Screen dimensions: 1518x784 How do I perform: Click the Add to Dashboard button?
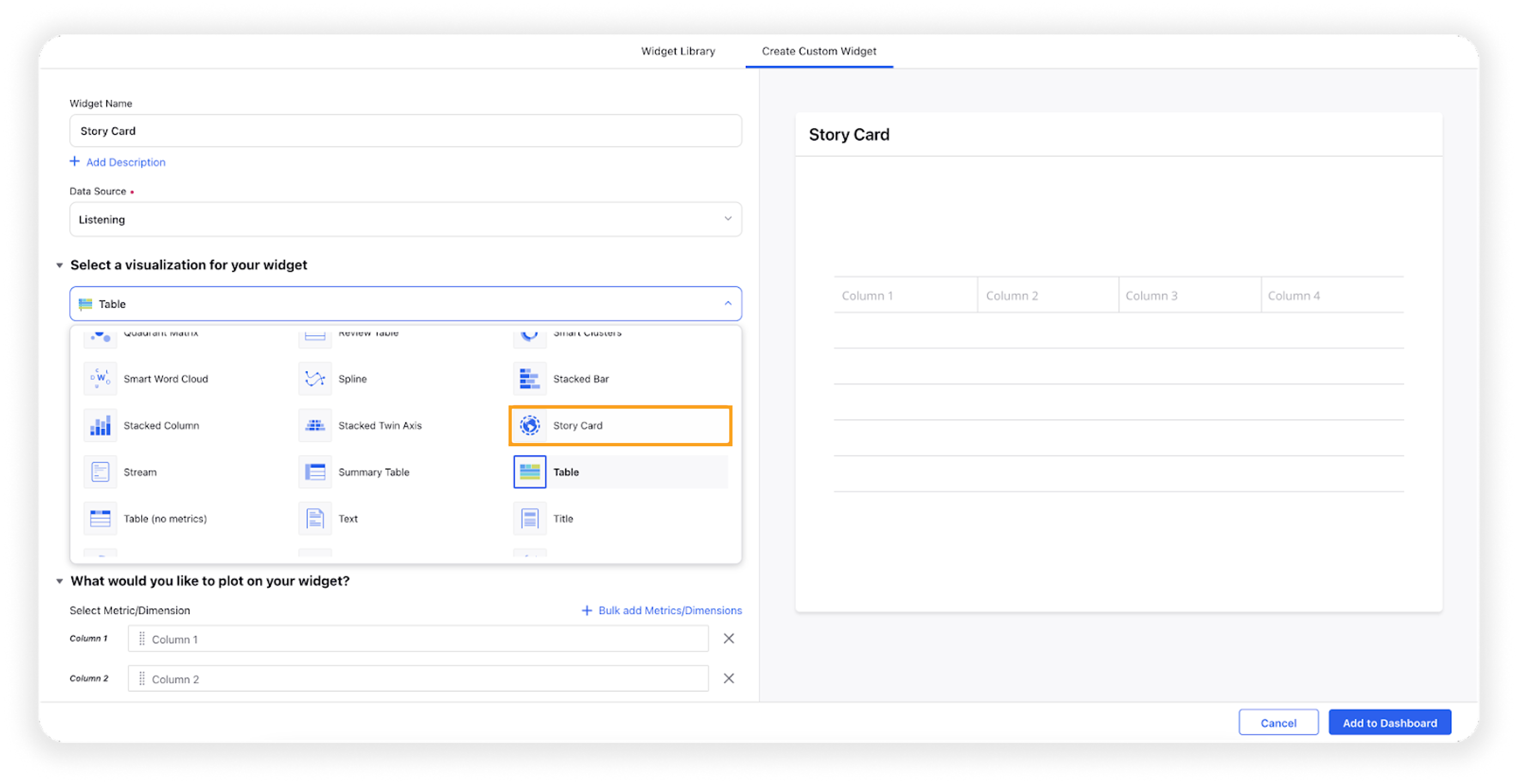1389,722
